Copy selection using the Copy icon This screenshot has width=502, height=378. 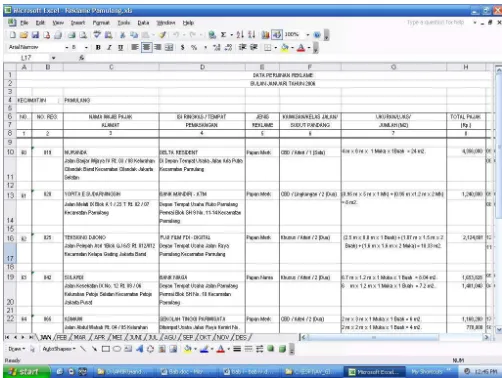[134, 35]
